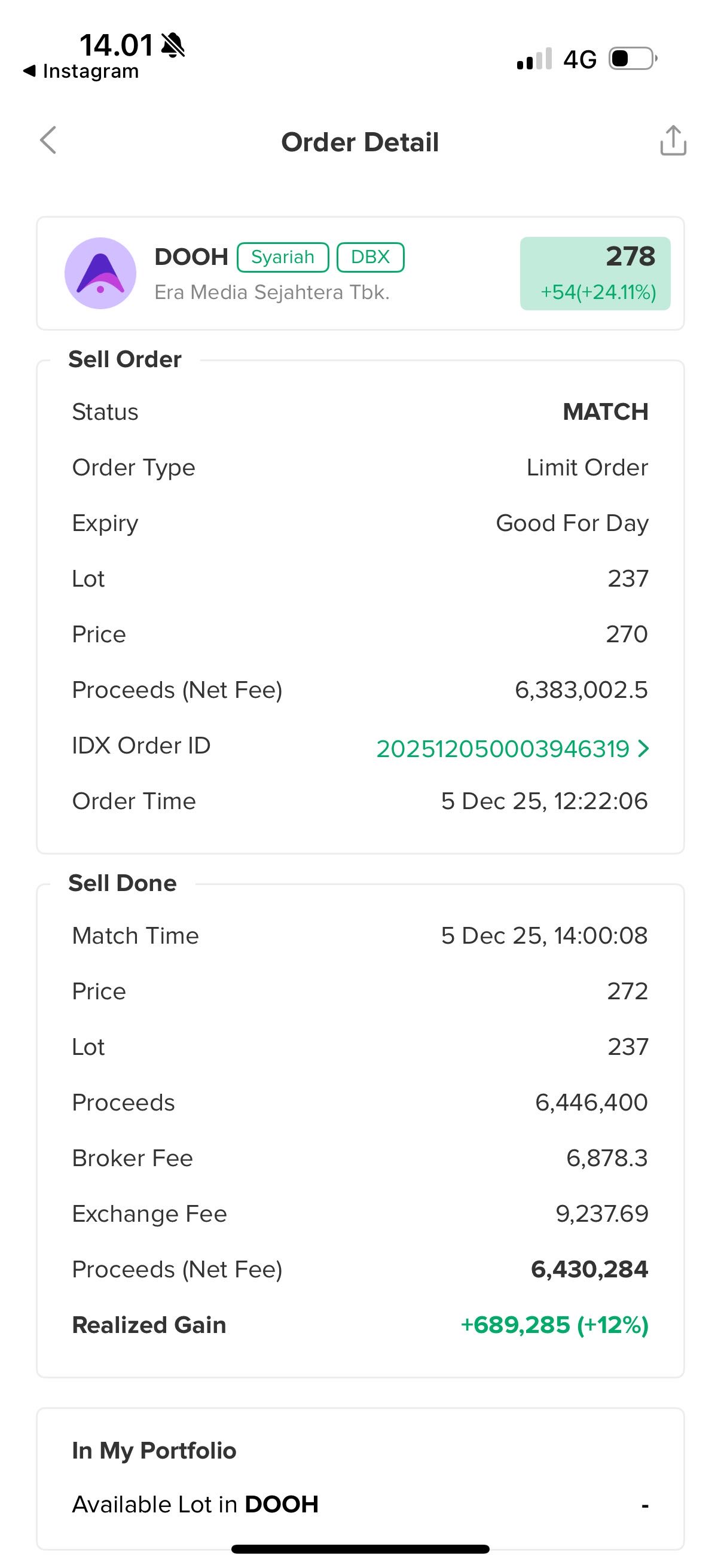Tap the Realized Gain green value
This screenshot has height=1568, width=721.
[554, 1325]
